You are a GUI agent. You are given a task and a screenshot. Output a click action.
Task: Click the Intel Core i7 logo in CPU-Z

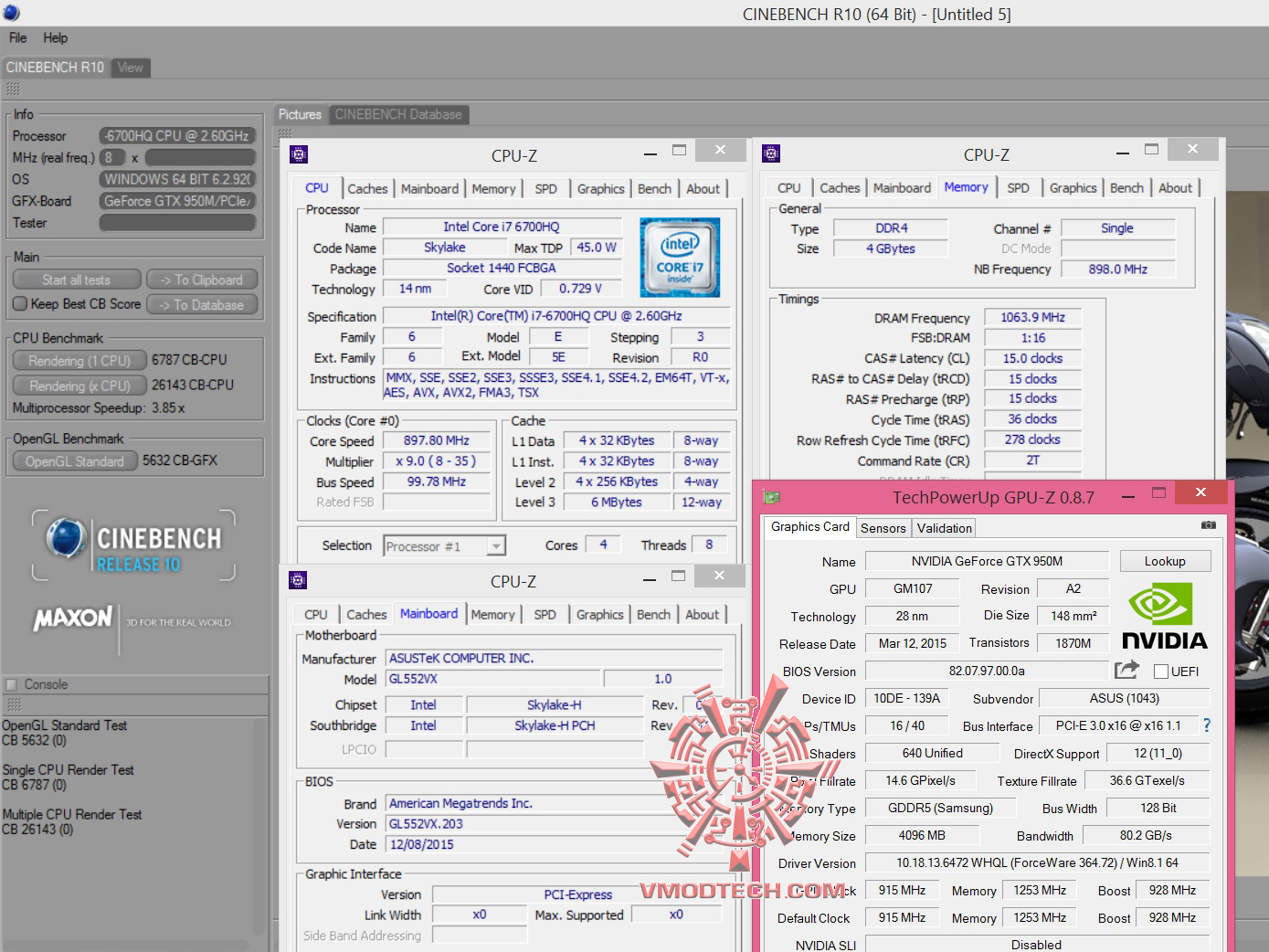pos(680,257)
